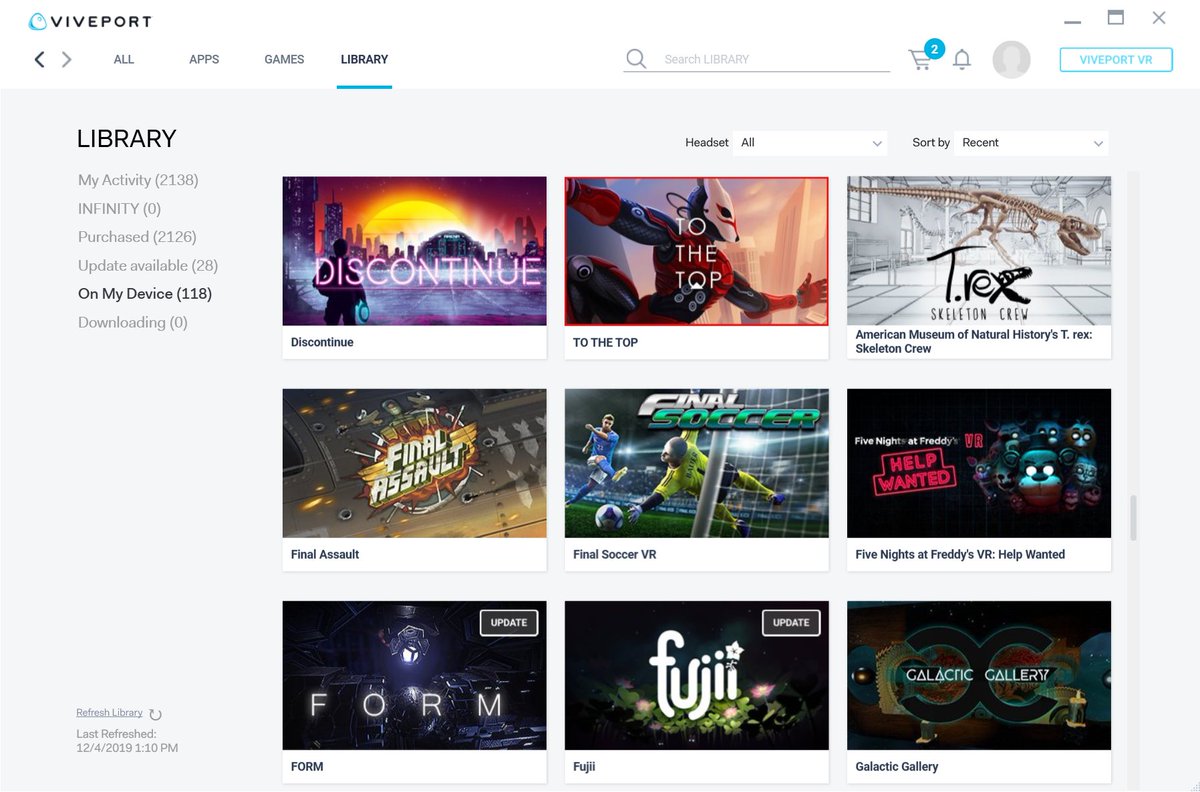Click 'Five Nights at Freddy's VR: Help Wanted' title
Viewport: 1200px width, 792px height.
pyautogui.click(x=960, y=554)
